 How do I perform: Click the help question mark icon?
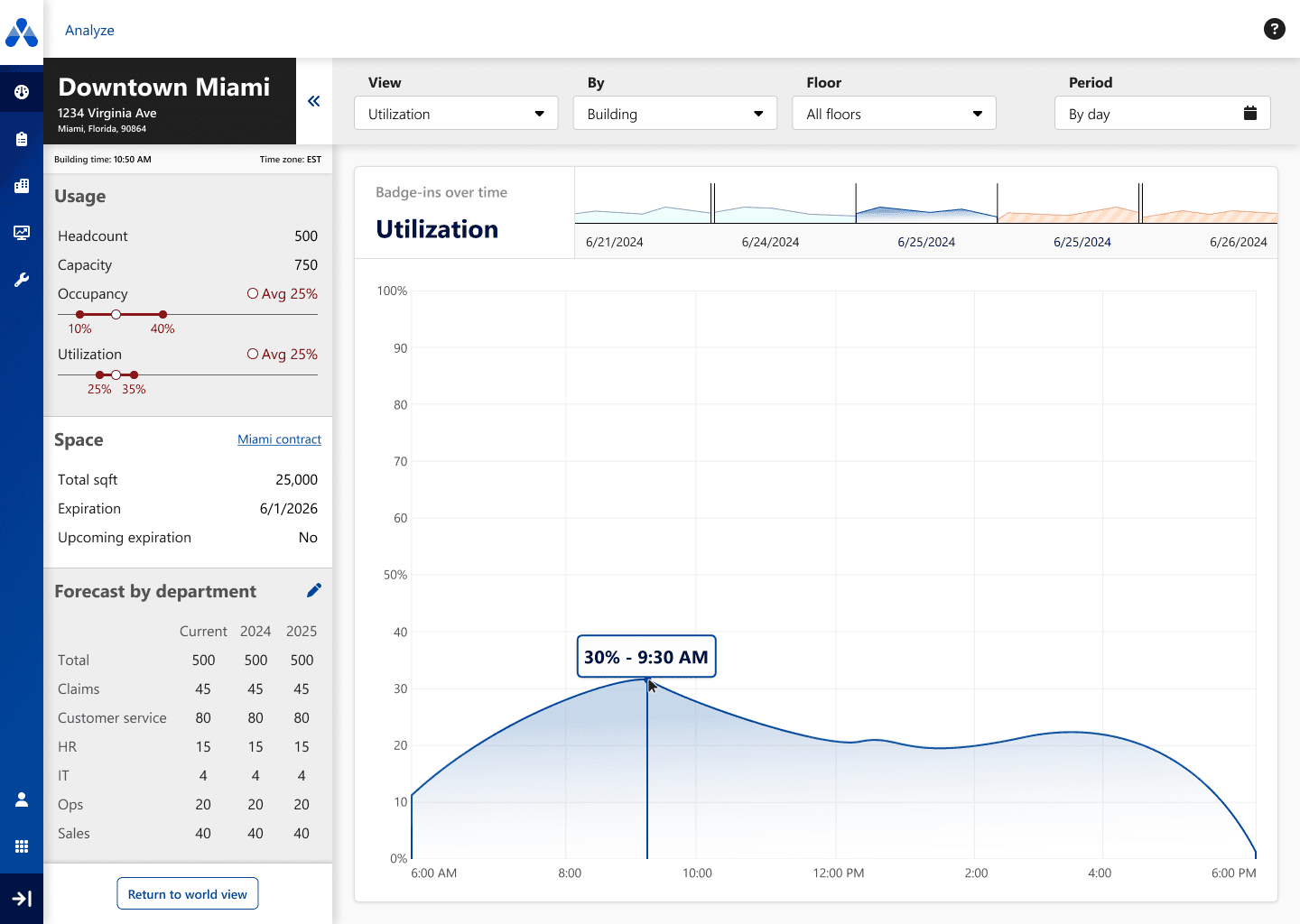[1274, 29]
